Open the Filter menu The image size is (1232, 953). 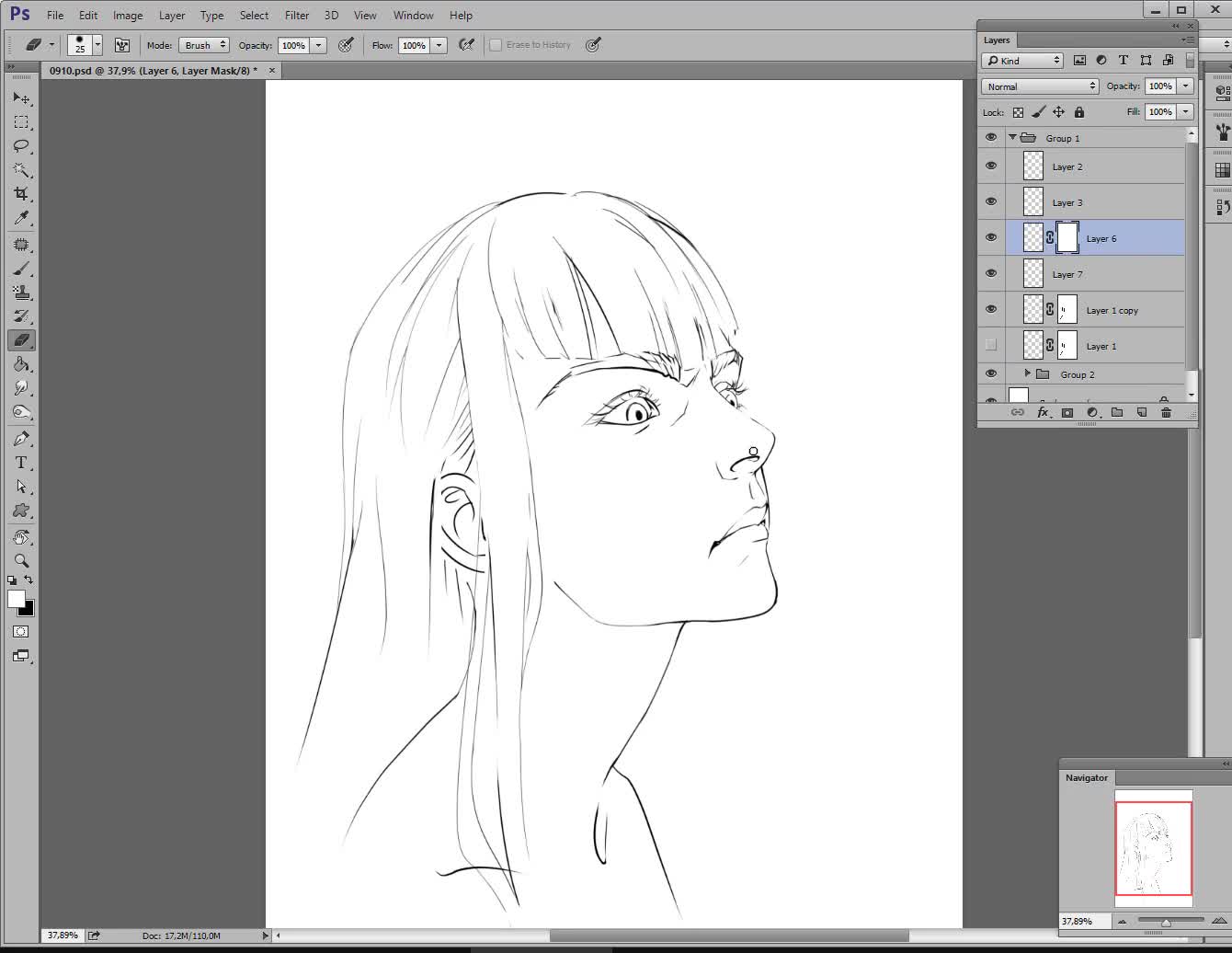[296, 15]
